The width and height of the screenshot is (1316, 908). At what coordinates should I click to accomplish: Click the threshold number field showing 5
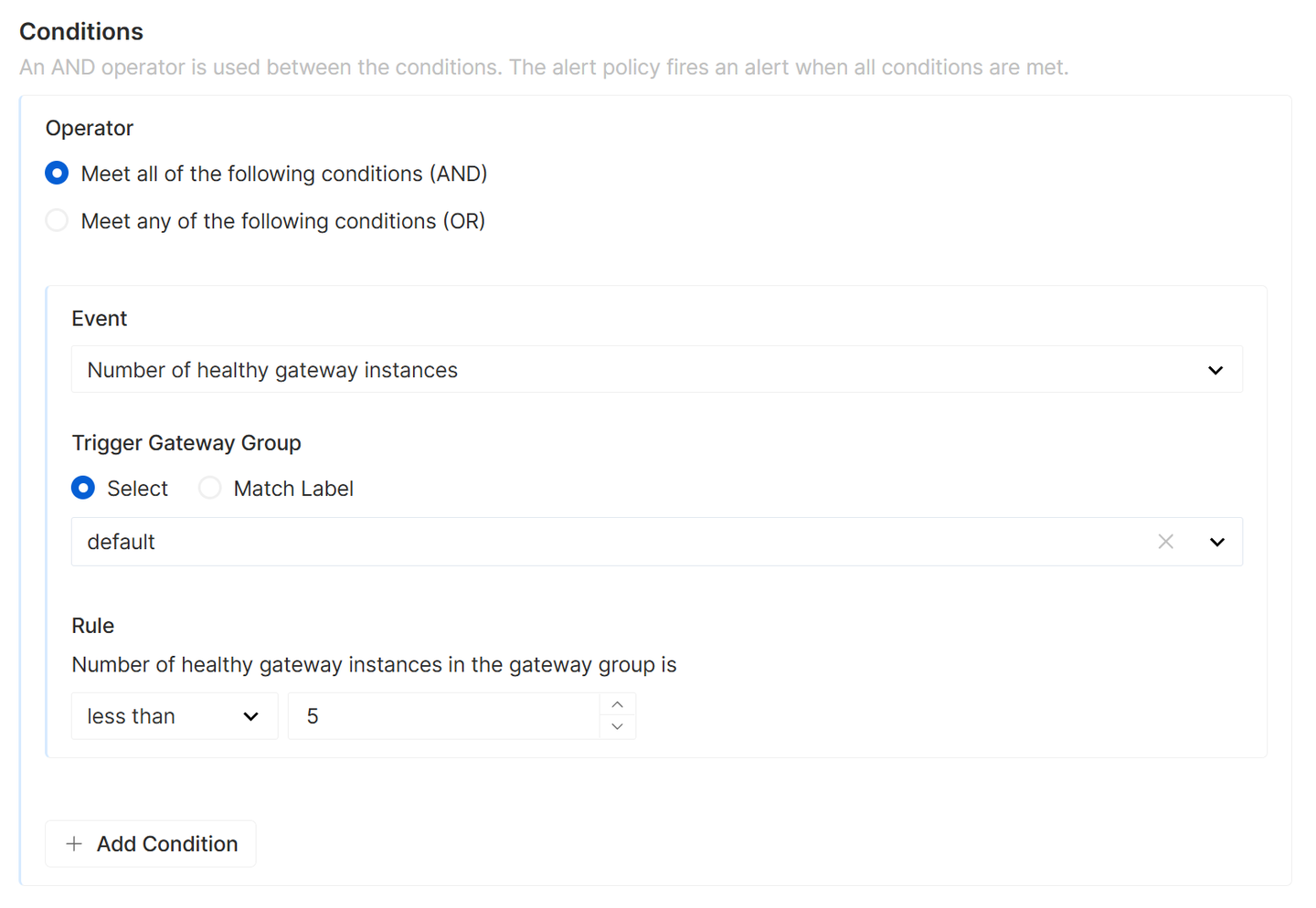[444, 716]
